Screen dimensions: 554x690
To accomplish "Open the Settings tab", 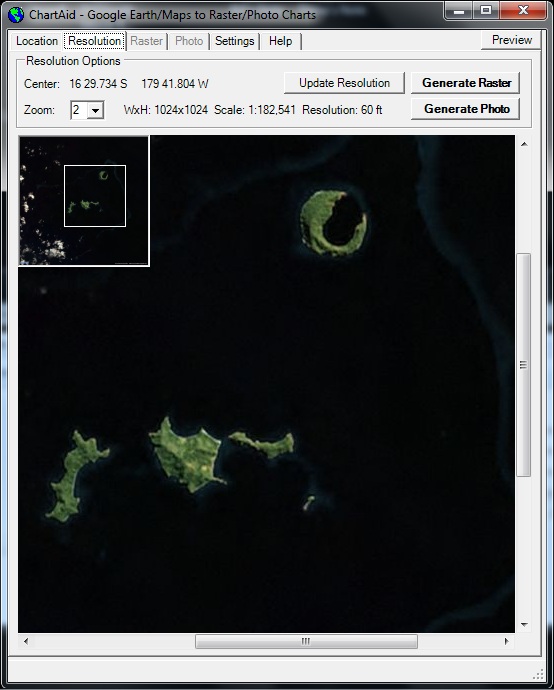I will click(235, 41).
